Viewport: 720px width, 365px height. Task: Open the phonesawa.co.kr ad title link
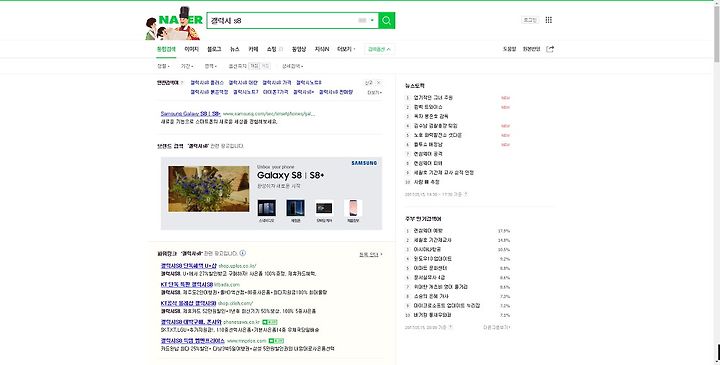(x=191, y=322)
